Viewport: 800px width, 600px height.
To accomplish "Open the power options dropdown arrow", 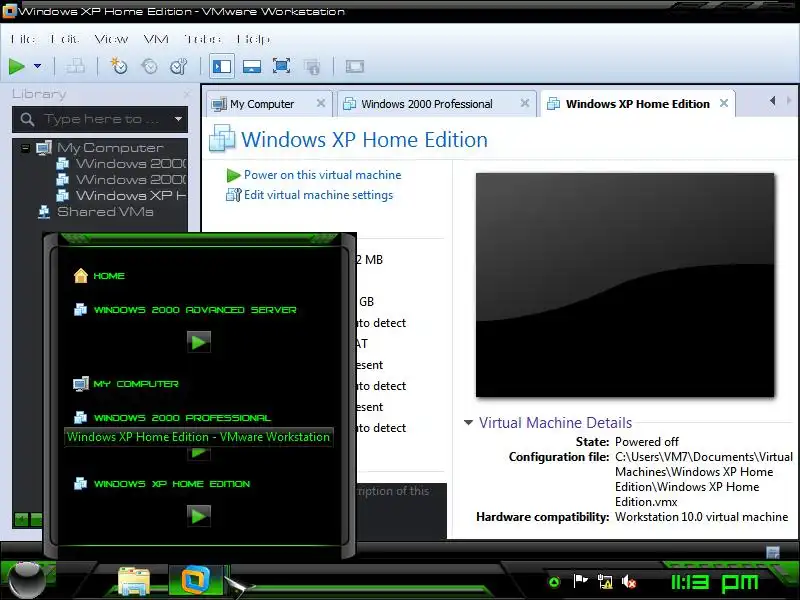I will click(x=37, y=66).
